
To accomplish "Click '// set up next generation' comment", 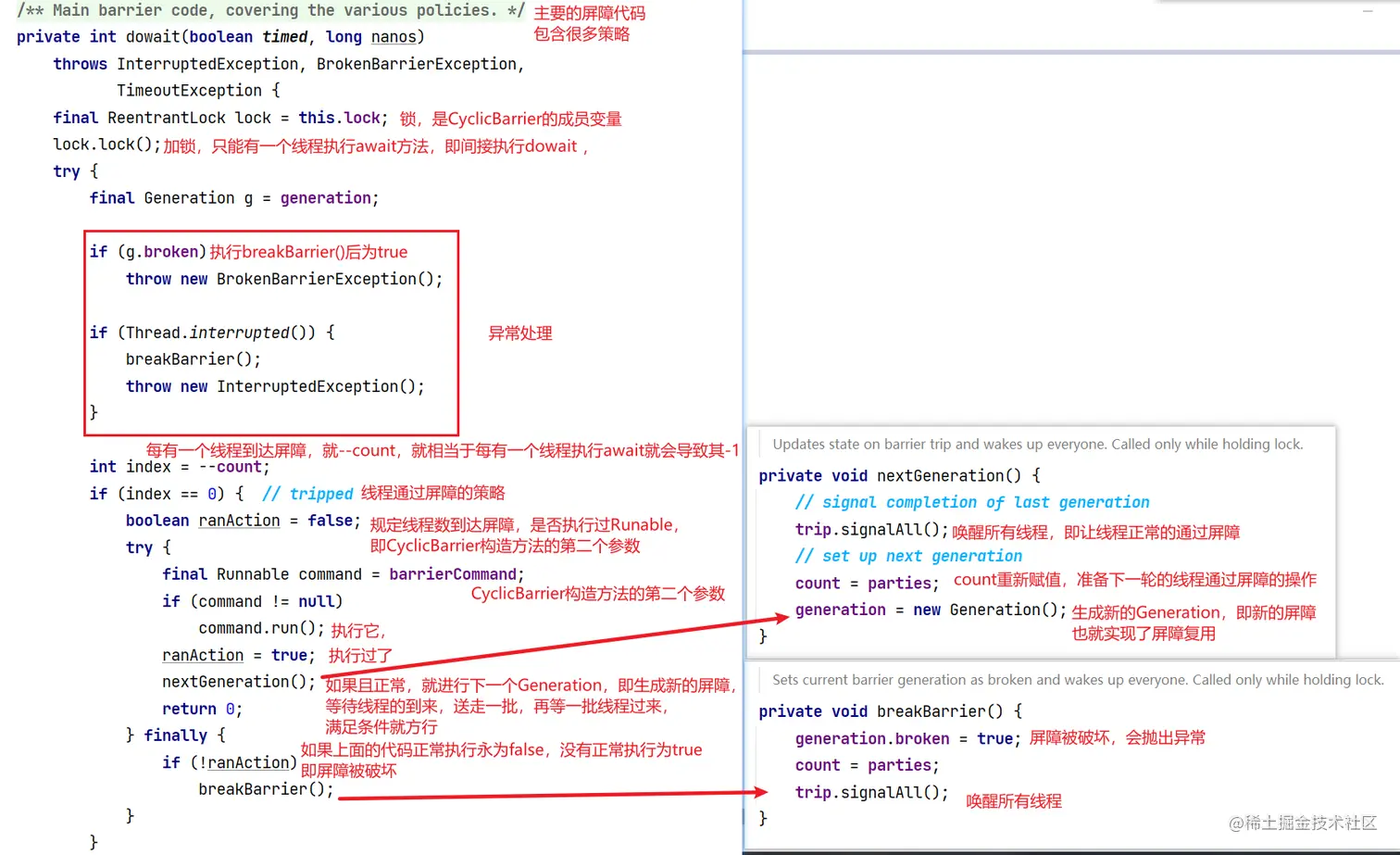I will tap(909, 556).
